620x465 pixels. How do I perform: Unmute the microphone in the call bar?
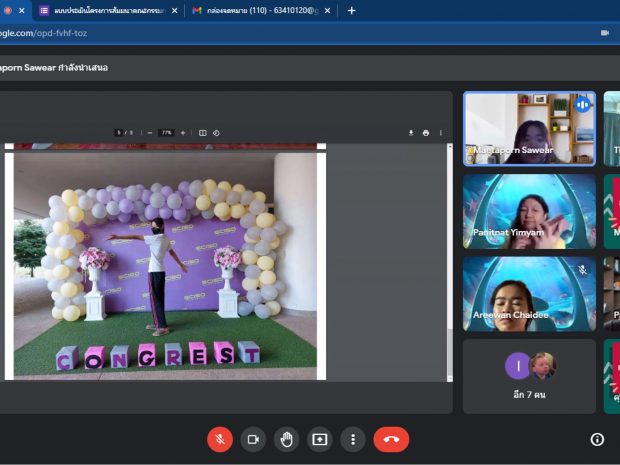220,439
